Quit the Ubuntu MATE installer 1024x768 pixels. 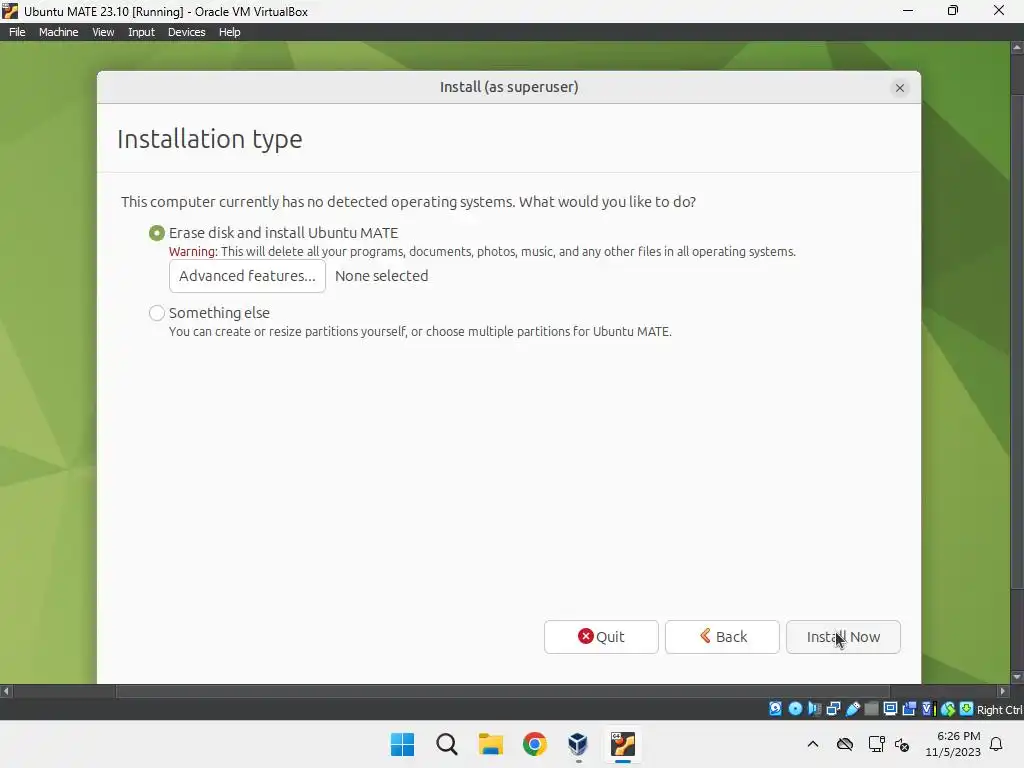click(x=601, y=637)
